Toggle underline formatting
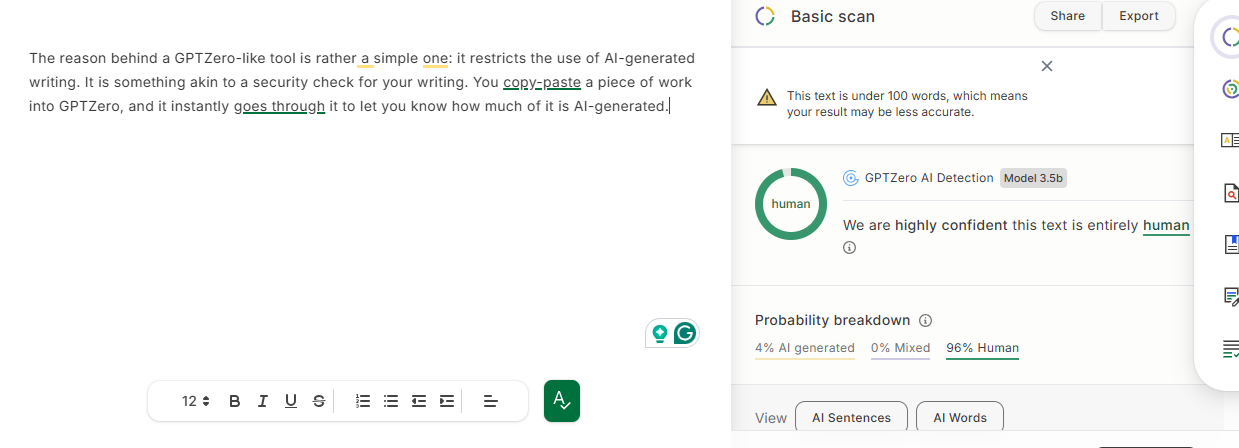Screen dimensions: 1239x448 [x=291, y=401]
